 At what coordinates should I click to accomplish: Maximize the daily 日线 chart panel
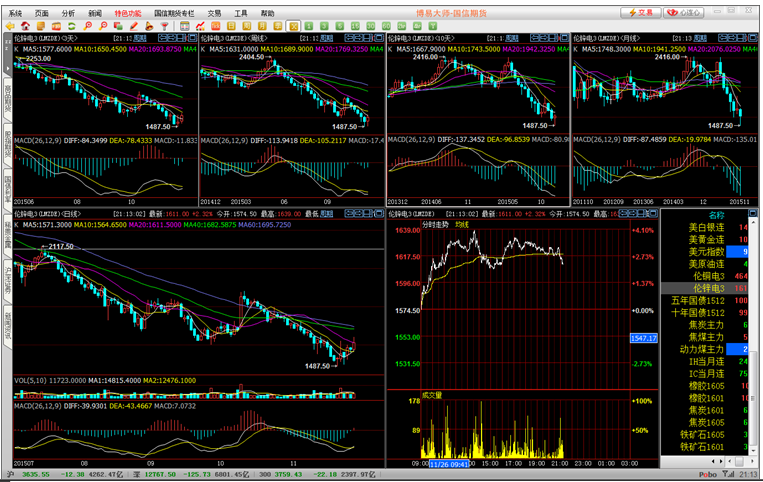380,214
